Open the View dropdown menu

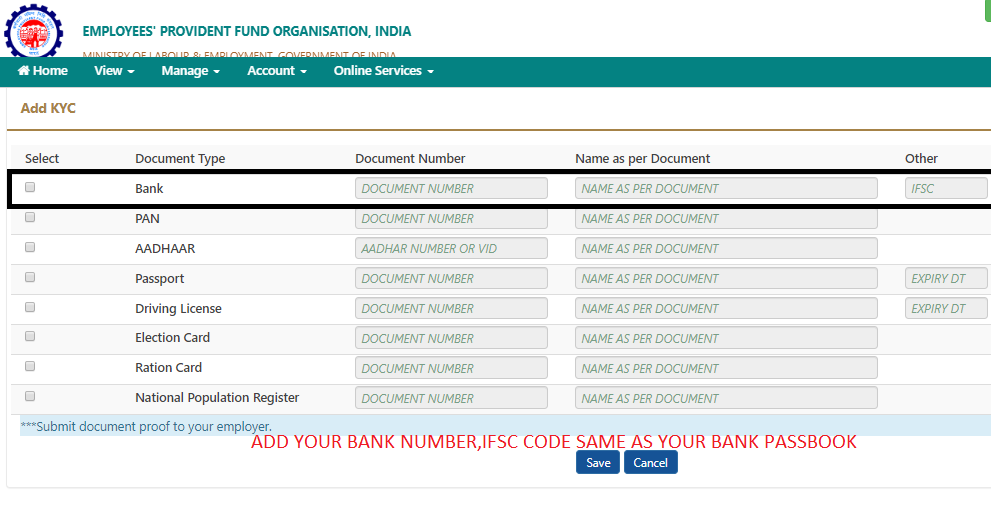[114, 71]
